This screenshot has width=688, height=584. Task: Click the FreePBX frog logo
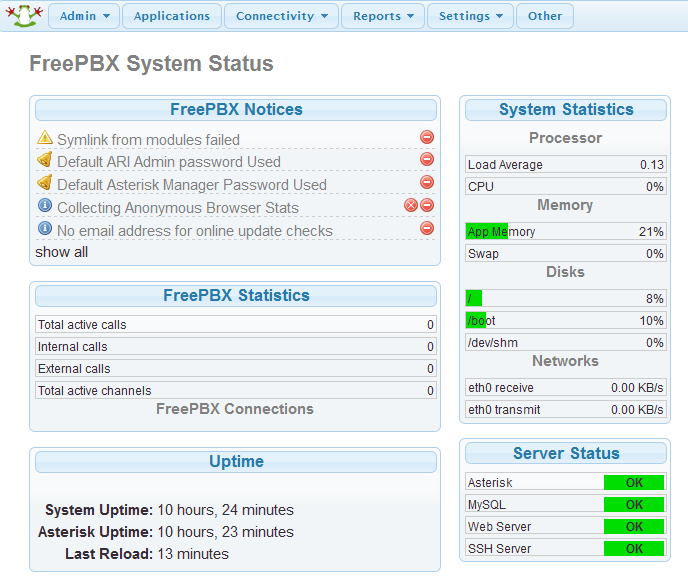point(24,16)
